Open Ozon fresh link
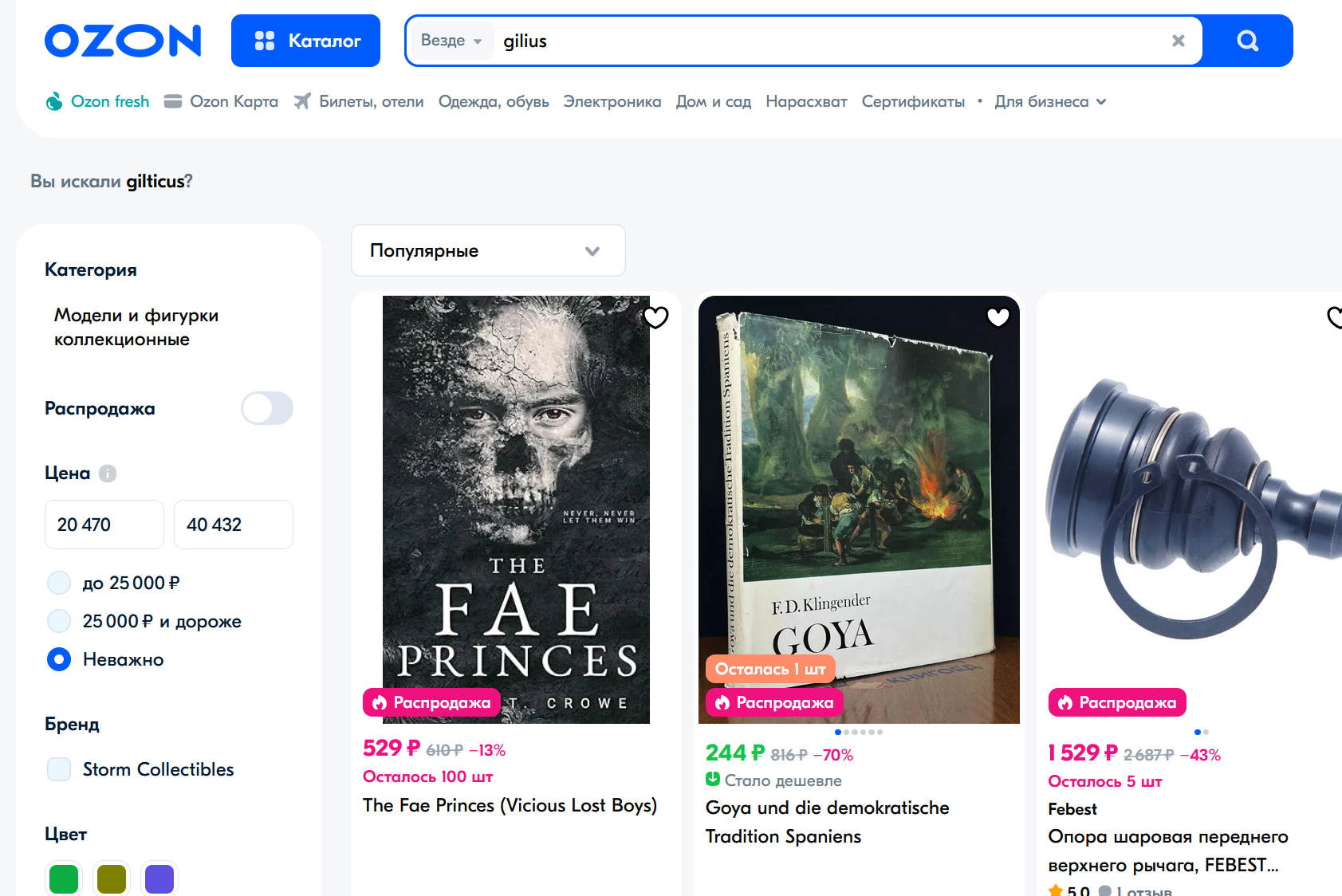Screen dimensions: 1342x896 [110, 101]
